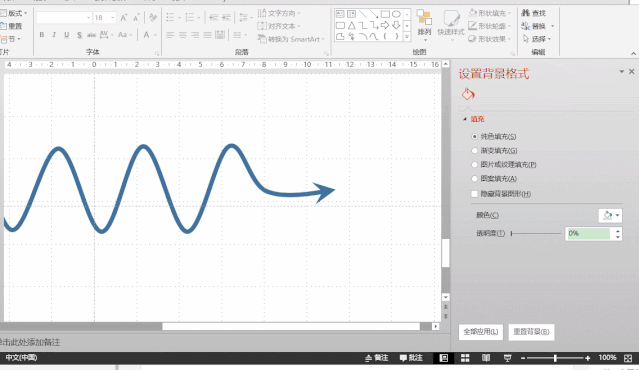Center align text in paragraph group
Screen dimensions: 639x370
183,35
